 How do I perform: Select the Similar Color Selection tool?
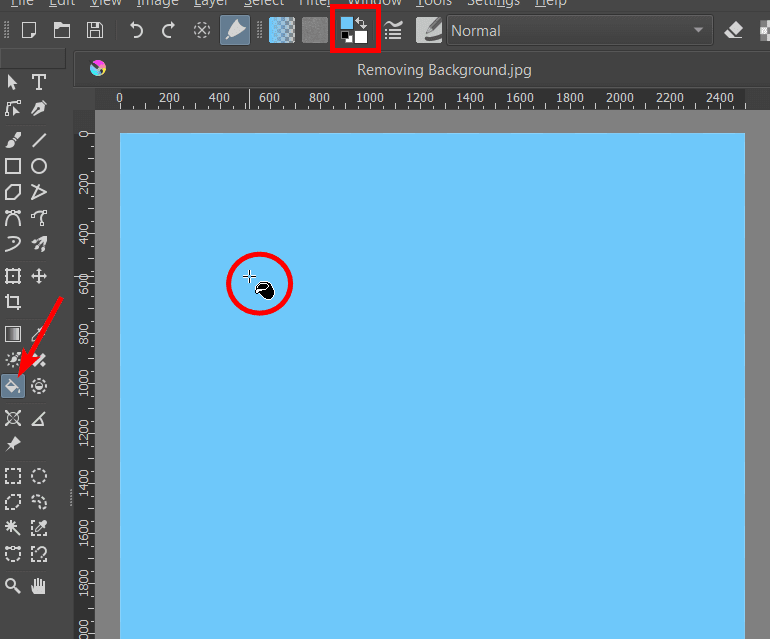pos(39,528)
